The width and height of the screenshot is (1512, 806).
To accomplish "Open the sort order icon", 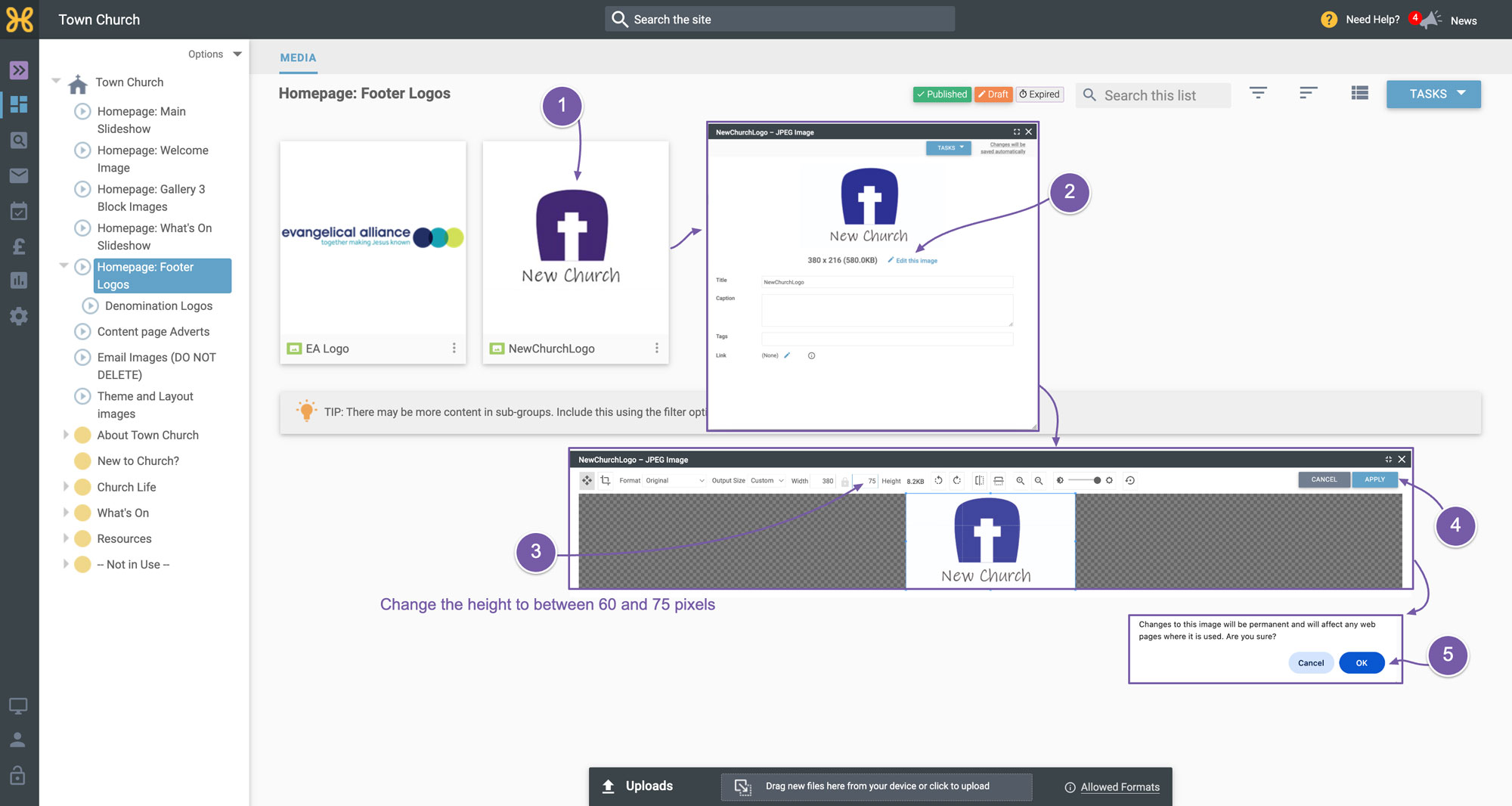I will tap(1309, 93).
